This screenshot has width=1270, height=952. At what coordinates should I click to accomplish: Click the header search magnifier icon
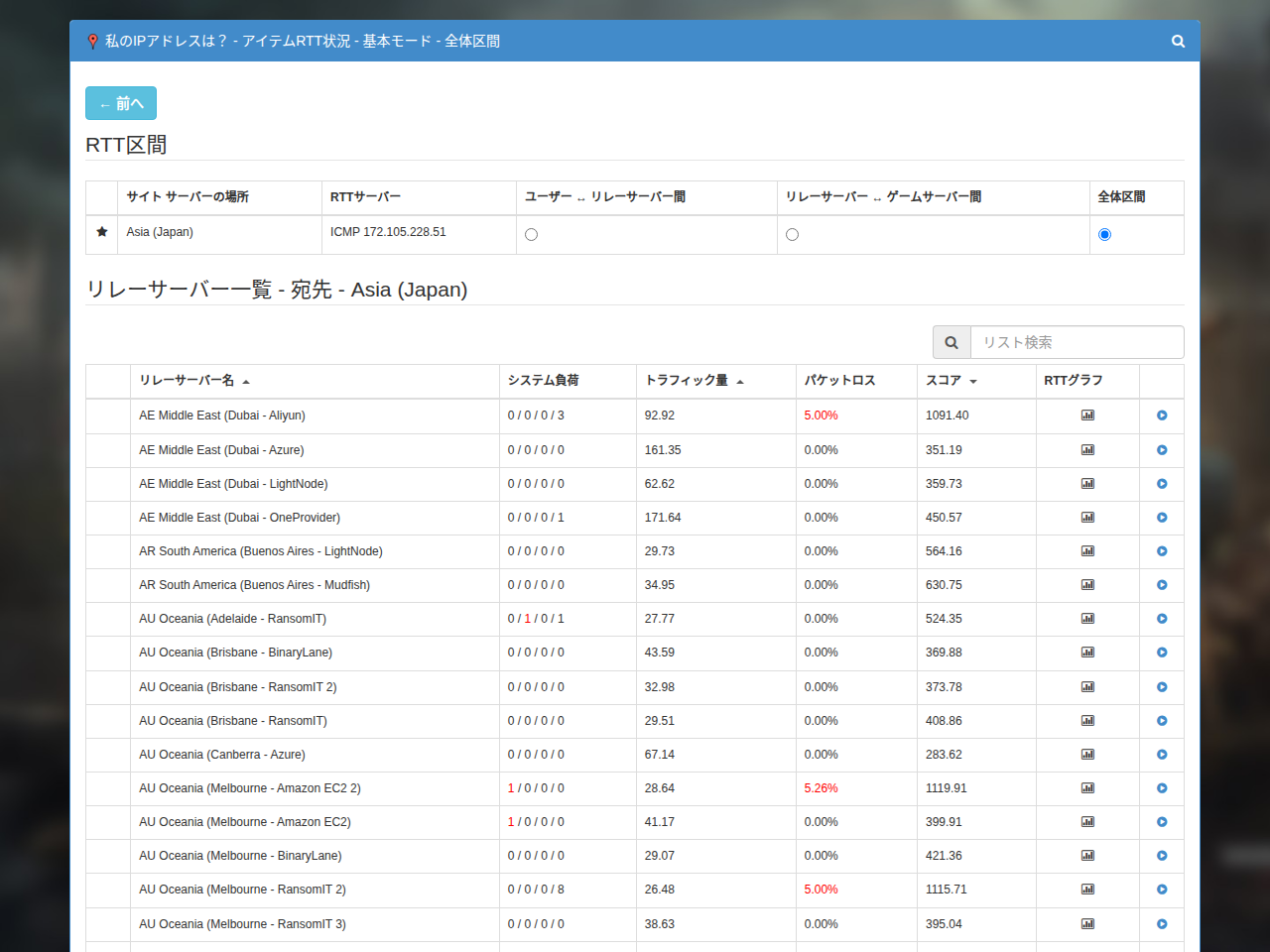coord(1178,41)
